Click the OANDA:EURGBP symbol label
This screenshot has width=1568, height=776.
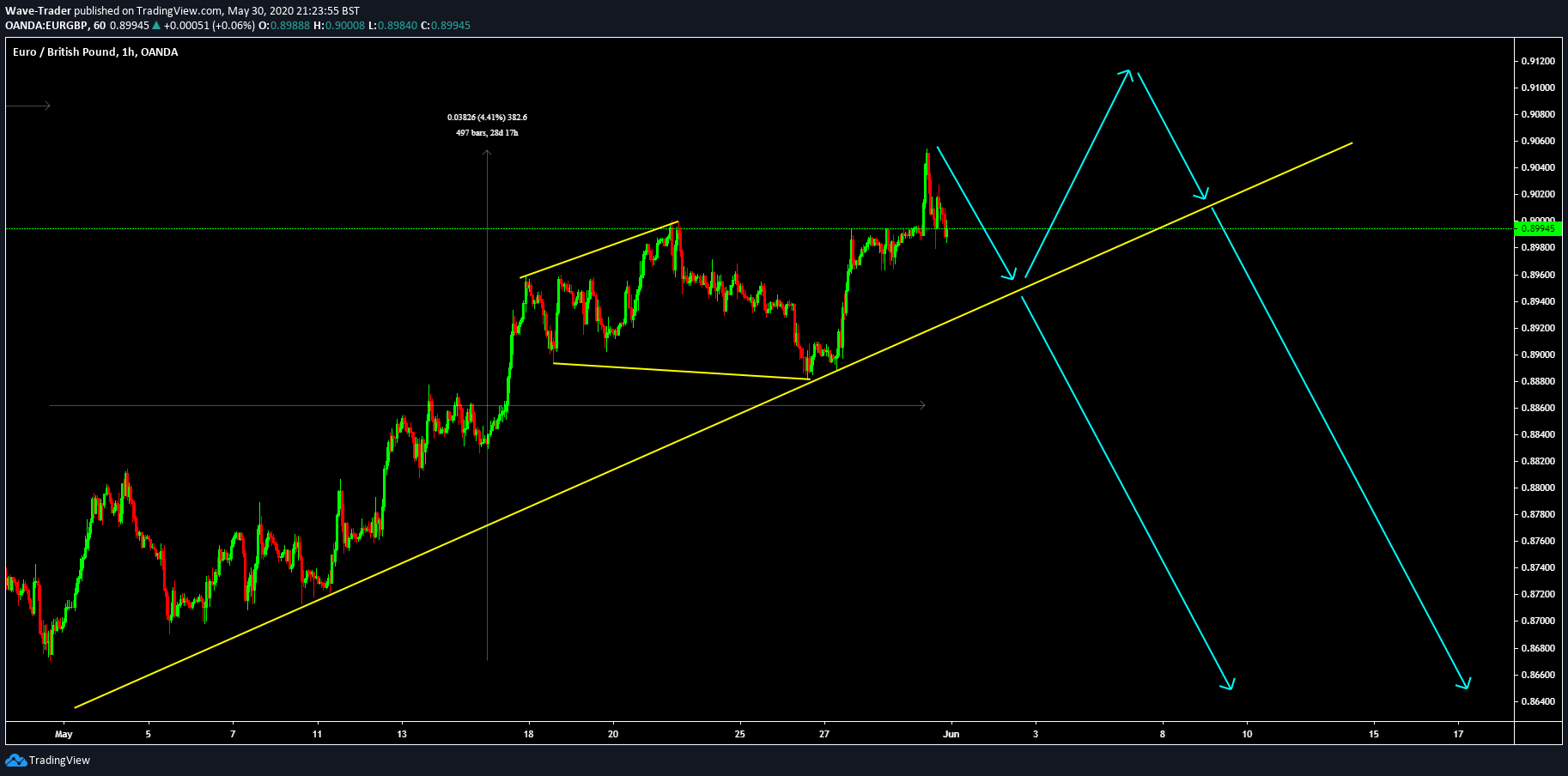click(46, 25)
